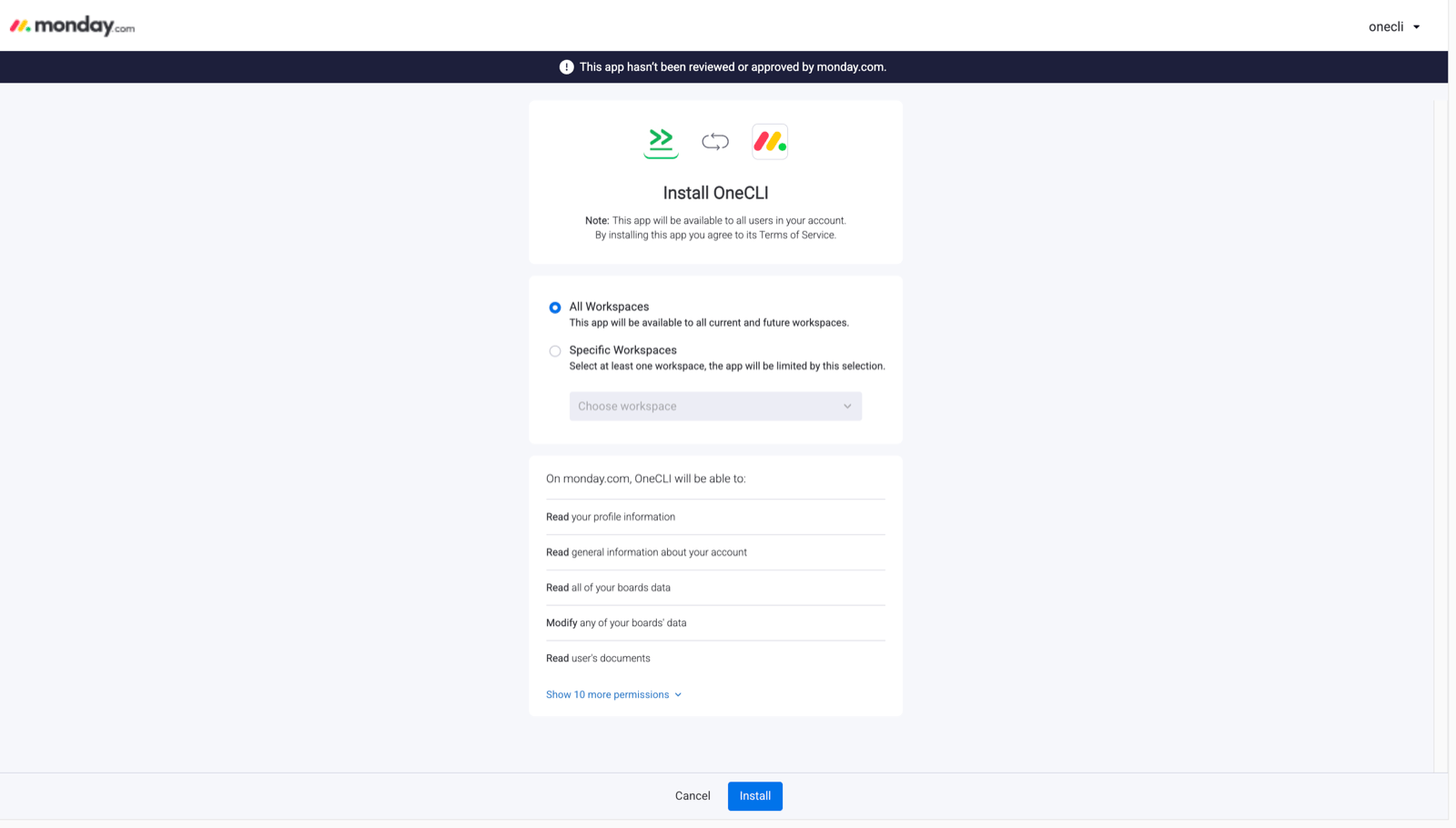1456x828 pixels.
Task: Click 'Read all of your boards data'
Action: click(608, 588)
